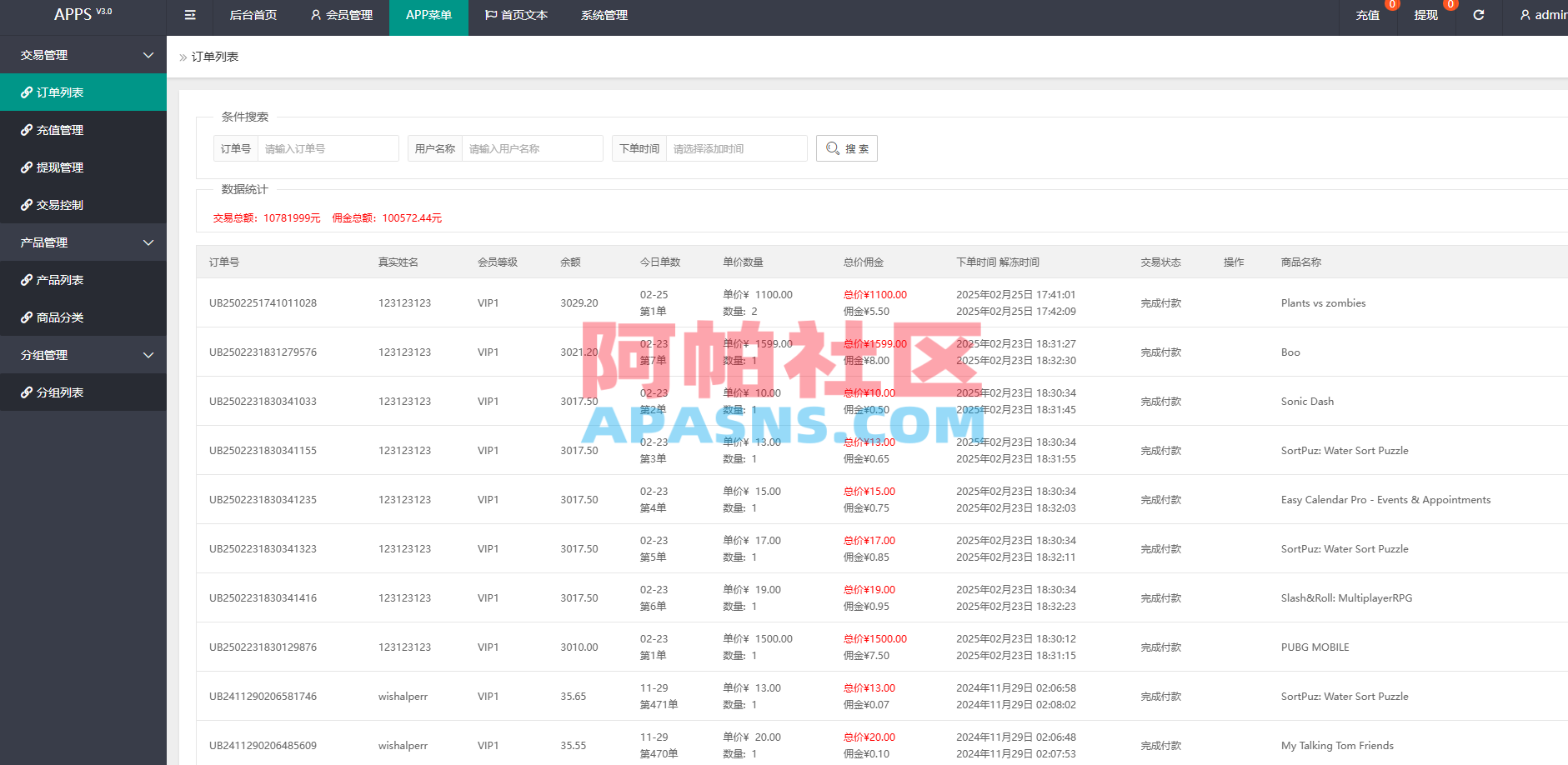Open the 首页文本 page
1568x765 pixels.
coord(516,15)
